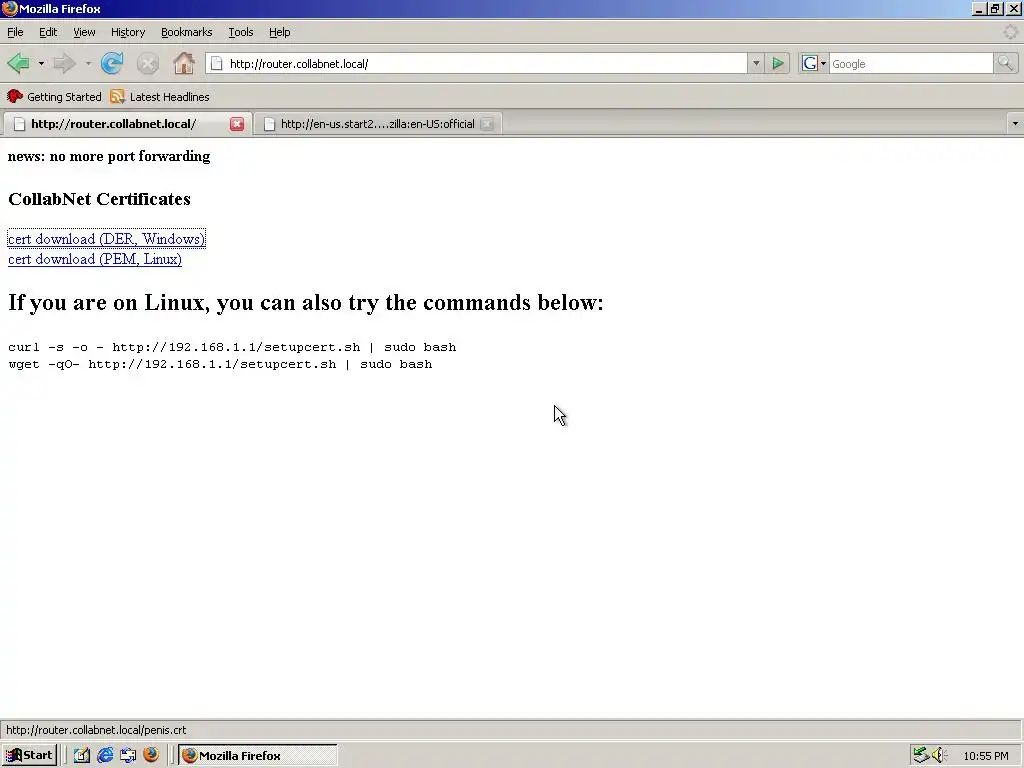Click the news: no more port forwarding text
1024x768 pixels.
[109, 156]
